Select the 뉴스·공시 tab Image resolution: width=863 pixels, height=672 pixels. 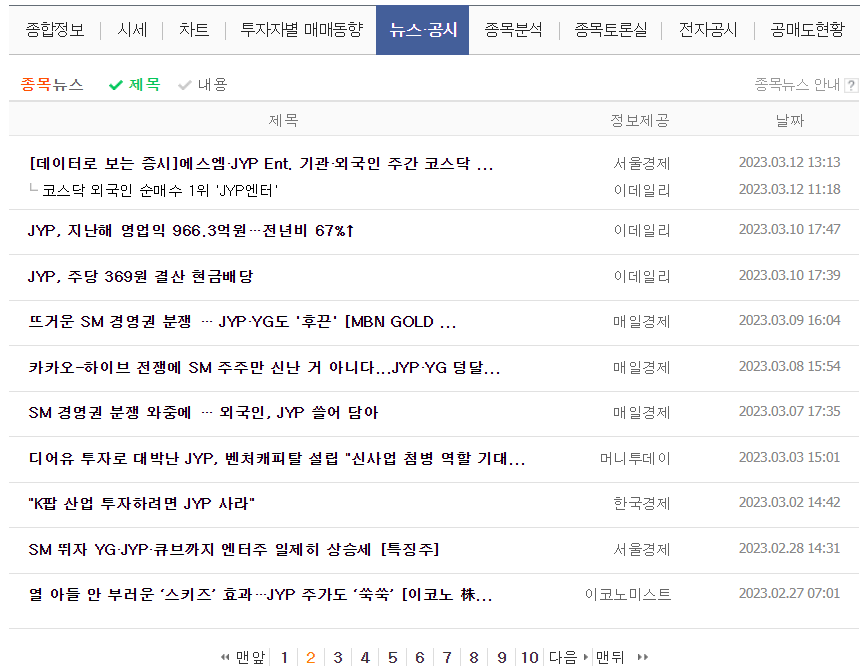coord(423,30)
